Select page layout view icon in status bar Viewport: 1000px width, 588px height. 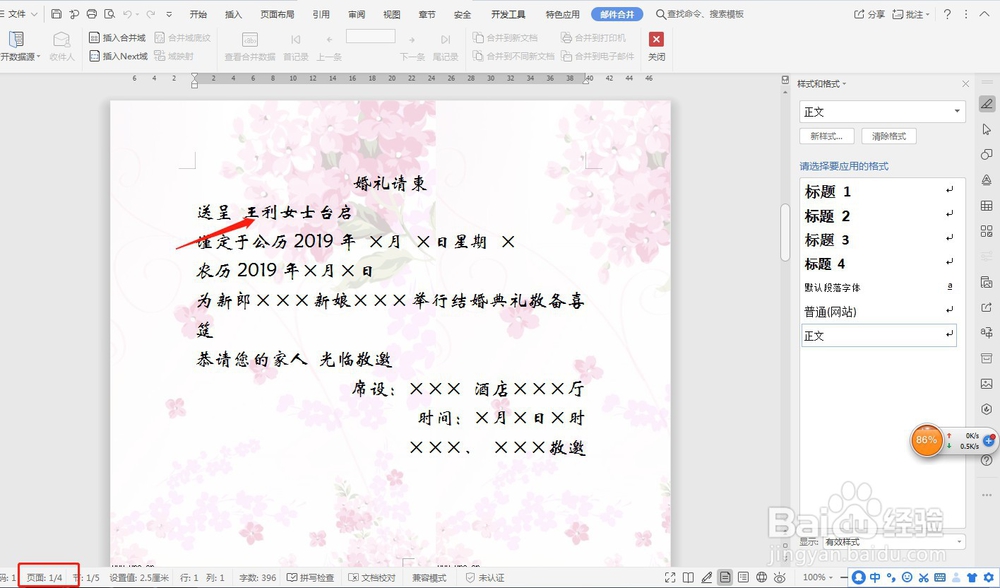pyautogui.click(x=725, y=577)
